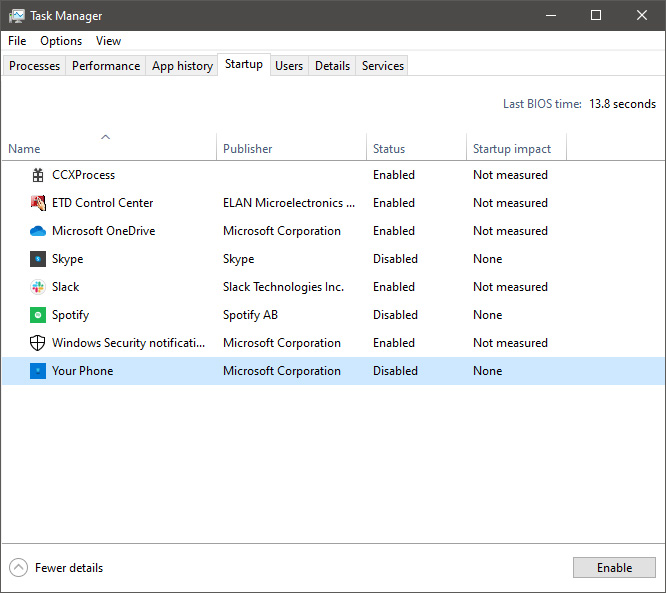Click Skype's Disabled status cell

395,259
